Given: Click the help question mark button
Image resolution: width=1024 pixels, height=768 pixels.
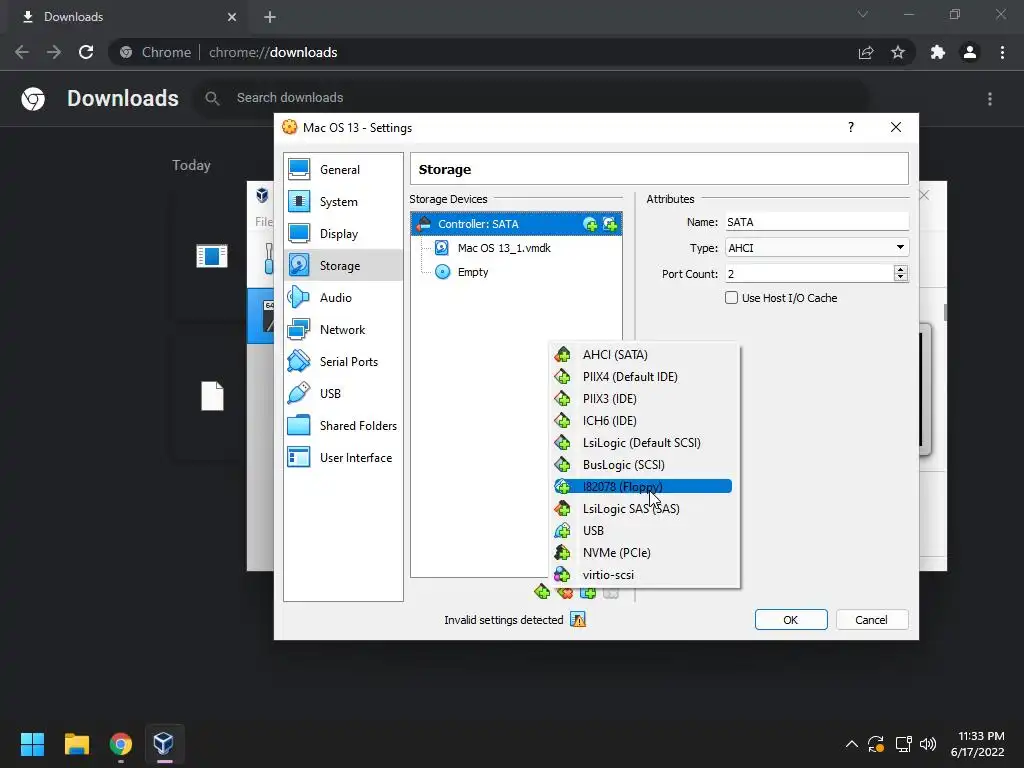Looking at the screenshot, I should pyautogui.click(x=850, y=127).
